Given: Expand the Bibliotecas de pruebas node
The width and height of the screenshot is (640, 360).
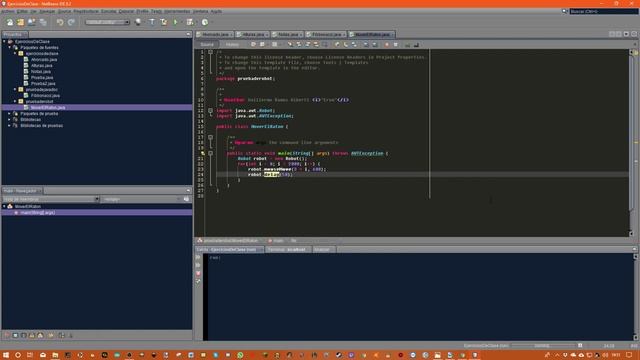Looking at the screenshot, I should [x=10, y=126].
